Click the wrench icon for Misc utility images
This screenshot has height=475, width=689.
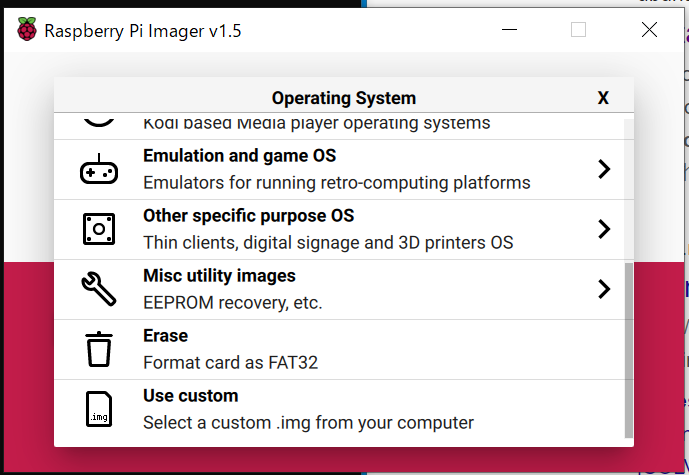99,289
